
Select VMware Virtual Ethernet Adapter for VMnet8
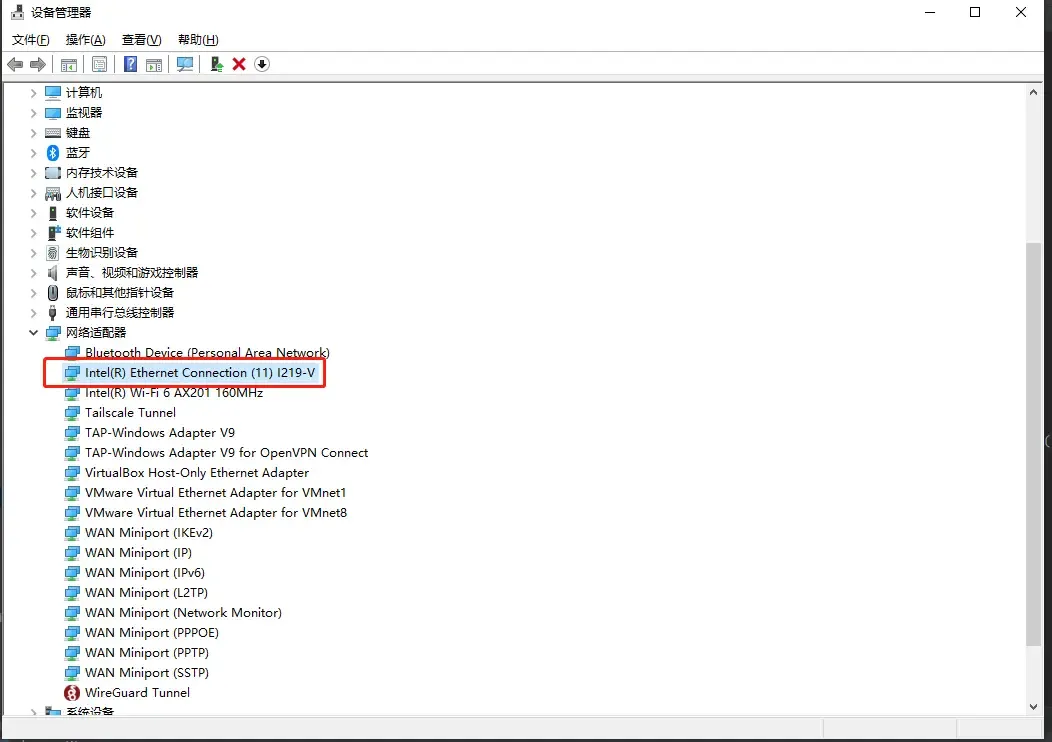click(x=216, y=513)
